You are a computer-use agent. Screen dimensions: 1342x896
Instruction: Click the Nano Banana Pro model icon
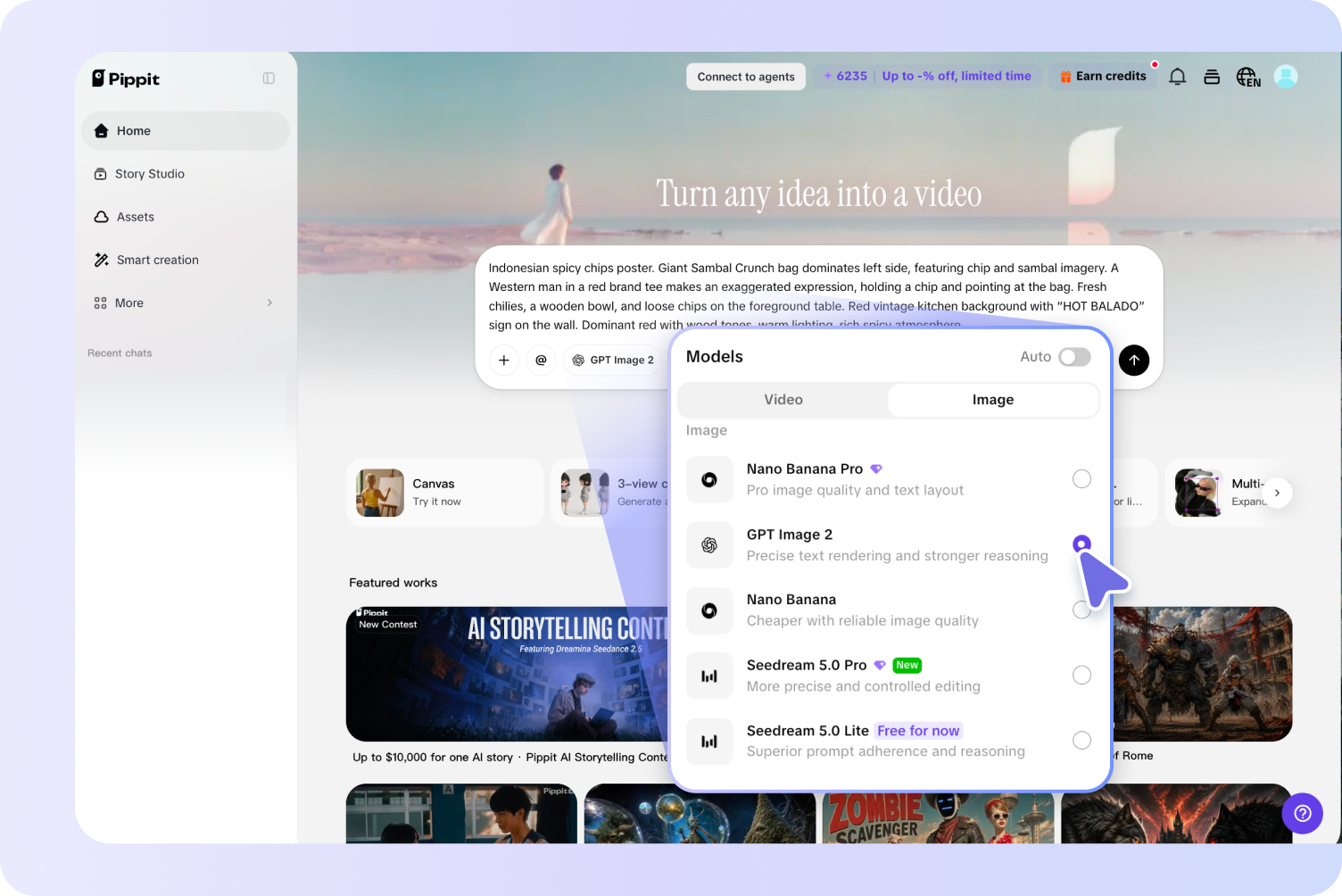709,480
